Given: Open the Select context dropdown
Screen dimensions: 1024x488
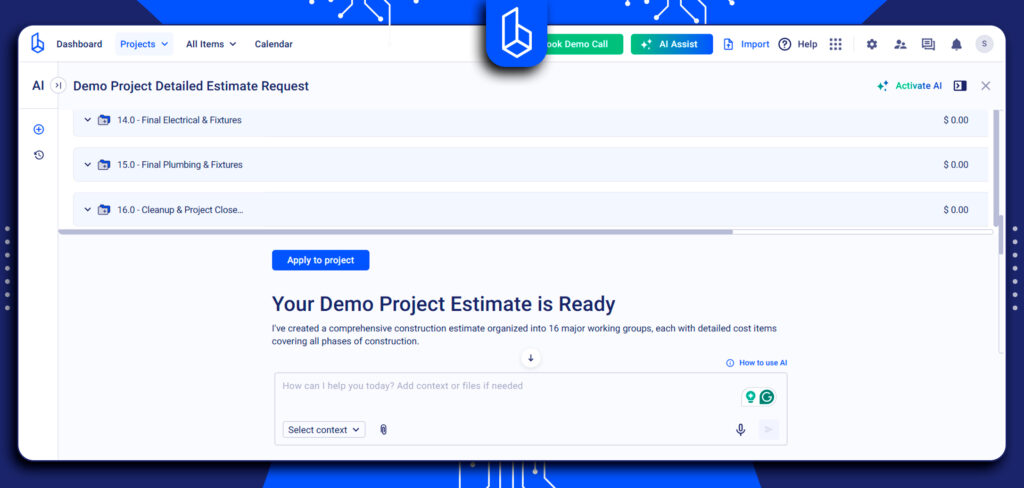Looking at the screenshot, I should click(324, 429).
